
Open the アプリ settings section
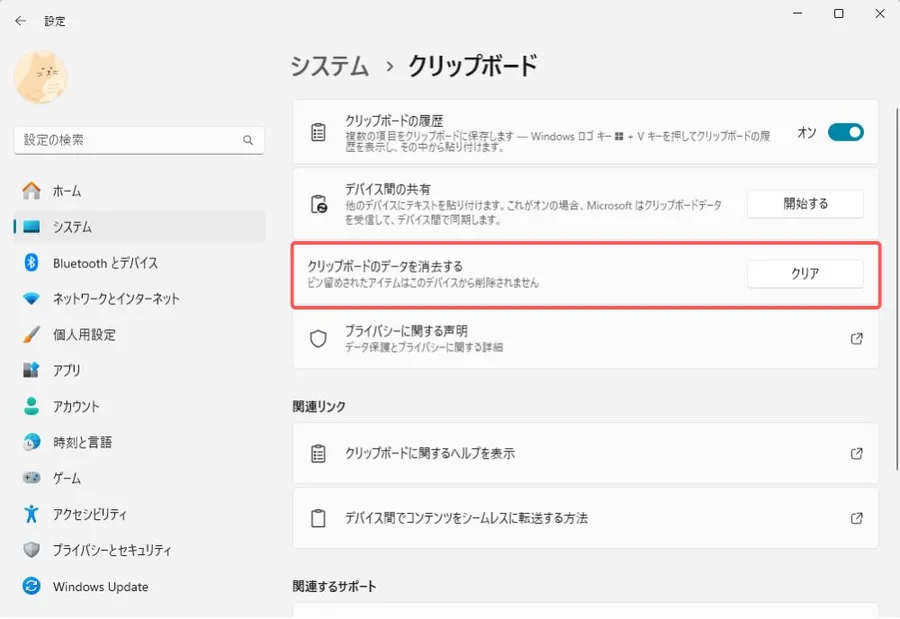pyautogui.click(x=67, y=371)
